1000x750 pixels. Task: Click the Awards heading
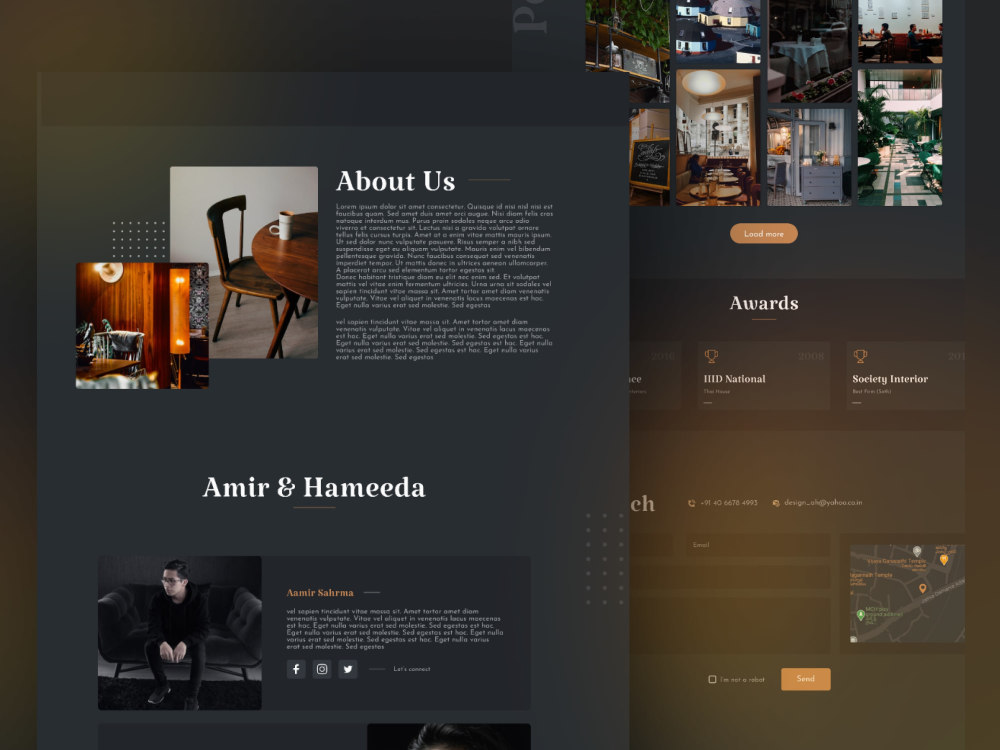pos(763,303)
